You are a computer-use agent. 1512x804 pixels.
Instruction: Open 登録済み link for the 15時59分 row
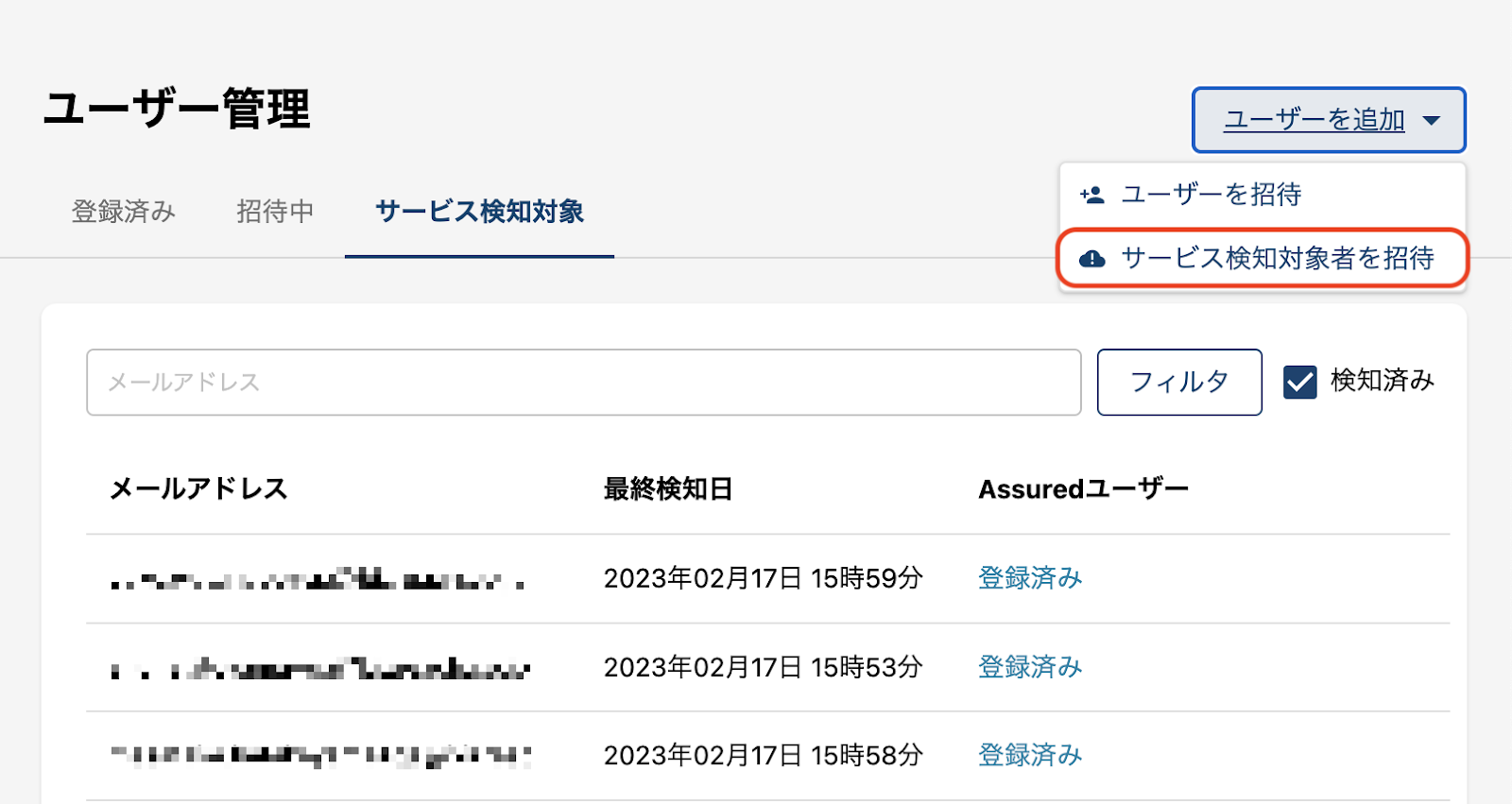point(1030,578)
